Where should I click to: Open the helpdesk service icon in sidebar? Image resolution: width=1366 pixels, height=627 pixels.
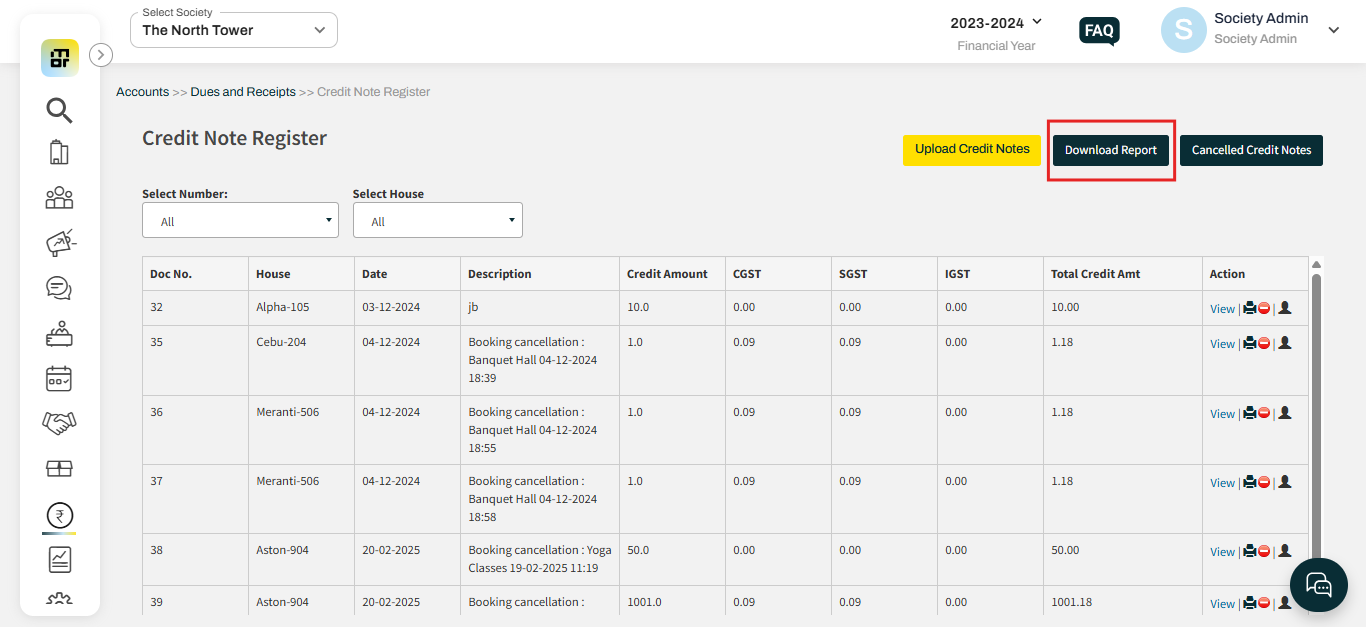pyautogui.click(x=60, y=333)
